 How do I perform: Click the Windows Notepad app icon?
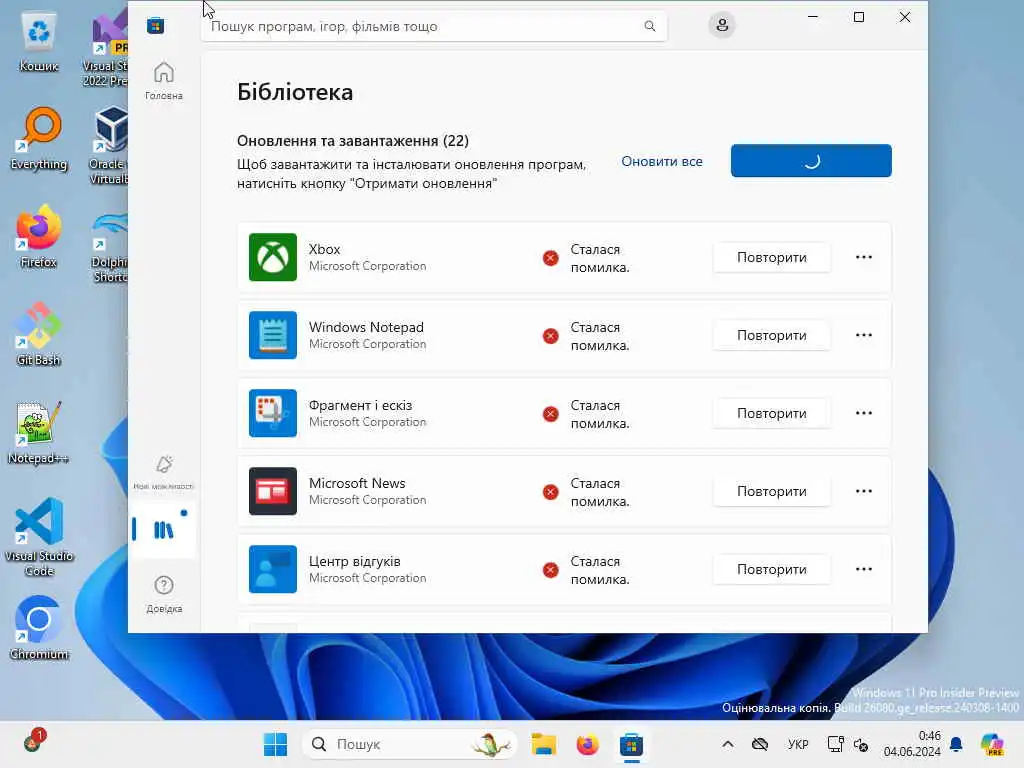click(273, 335)
